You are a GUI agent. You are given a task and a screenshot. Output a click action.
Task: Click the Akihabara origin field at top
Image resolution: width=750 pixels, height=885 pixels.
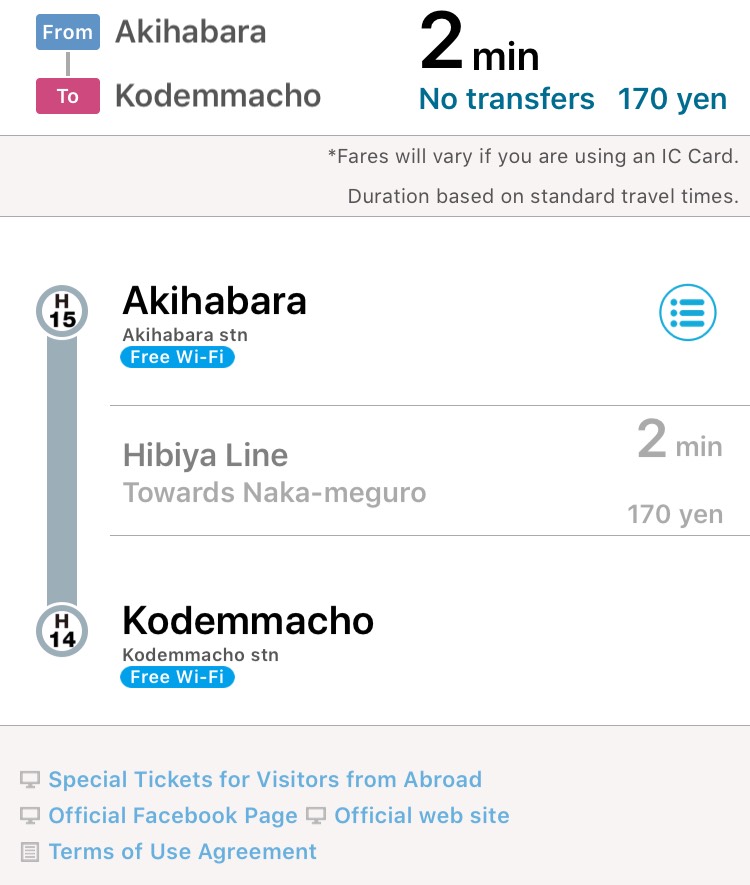[191, 32]
